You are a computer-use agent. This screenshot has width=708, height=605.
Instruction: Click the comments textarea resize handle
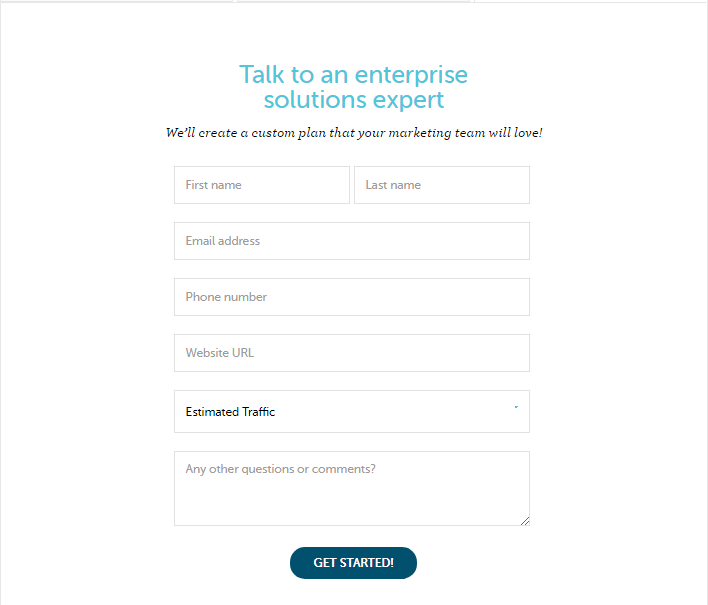[x=524, y=520]
